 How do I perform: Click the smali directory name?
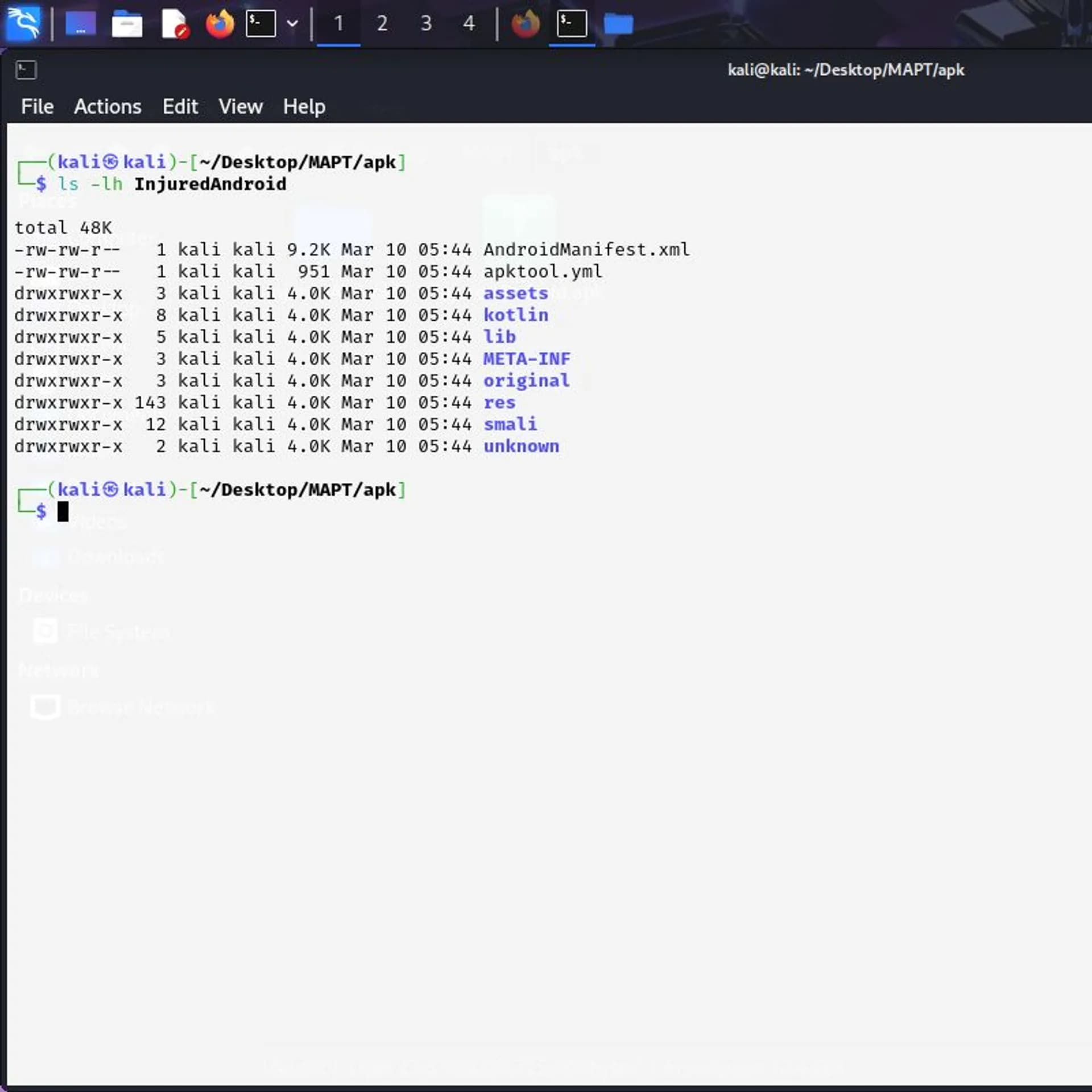pos(510,424)
